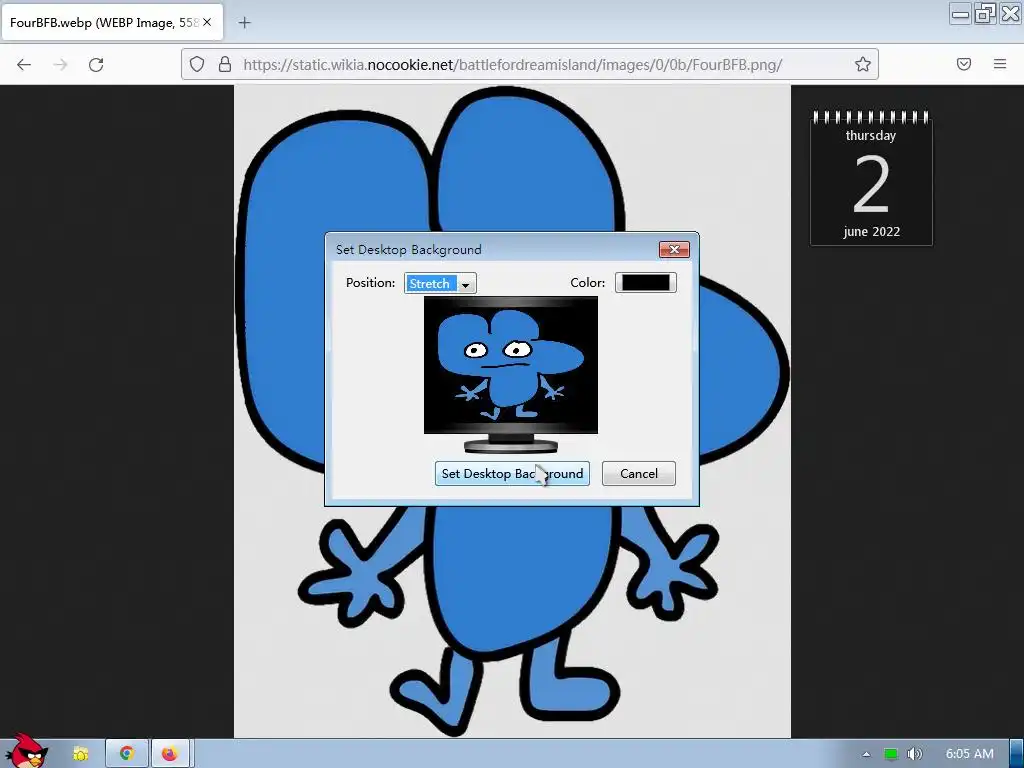
Task: Click the Set Desktop Background button
Action: (x=512, y=473)
